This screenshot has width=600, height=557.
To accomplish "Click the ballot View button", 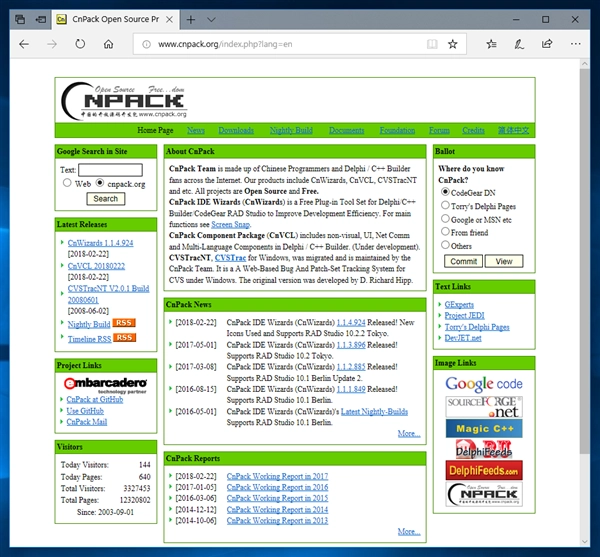I will pyautogui.click(x=504, y=261).
